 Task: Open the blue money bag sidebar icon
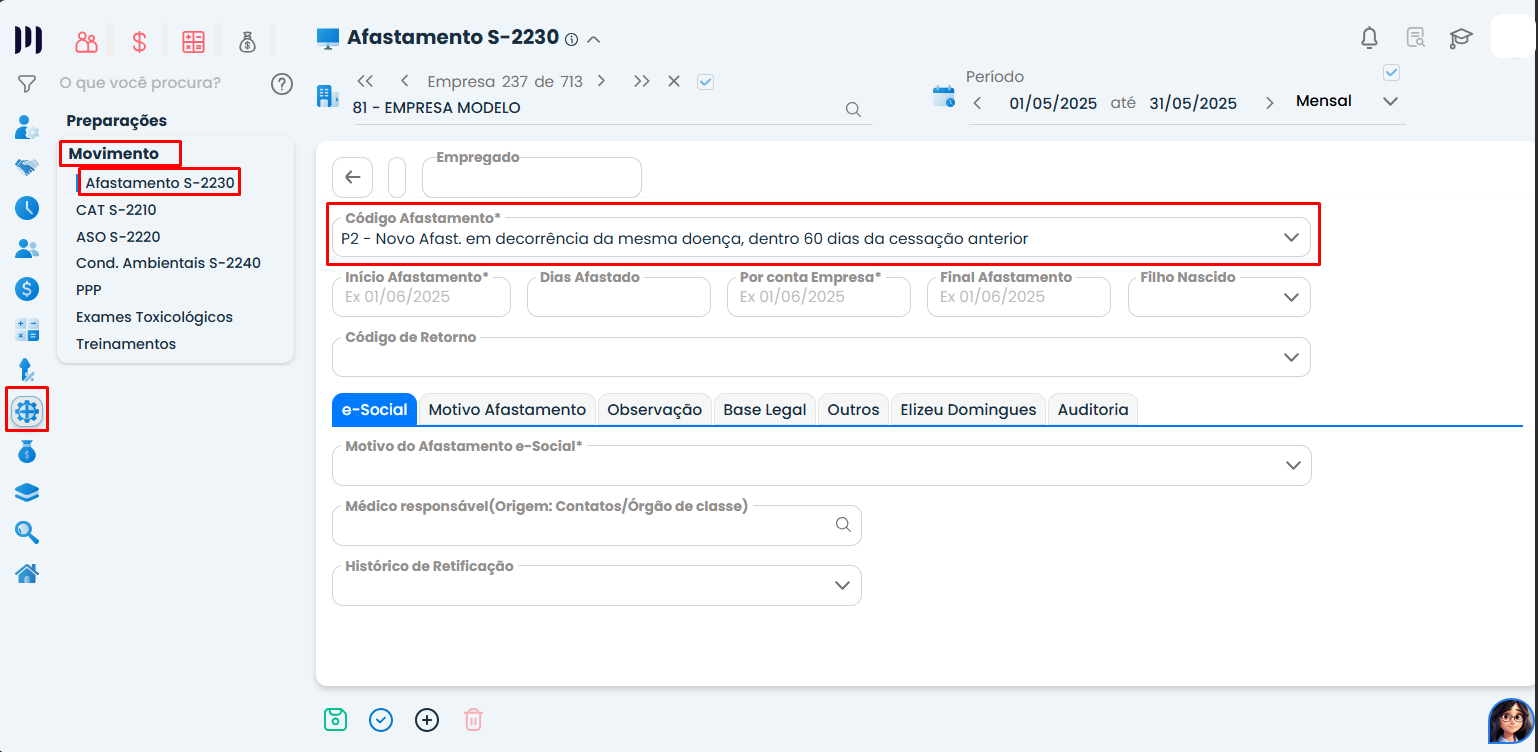pos(27,452)
